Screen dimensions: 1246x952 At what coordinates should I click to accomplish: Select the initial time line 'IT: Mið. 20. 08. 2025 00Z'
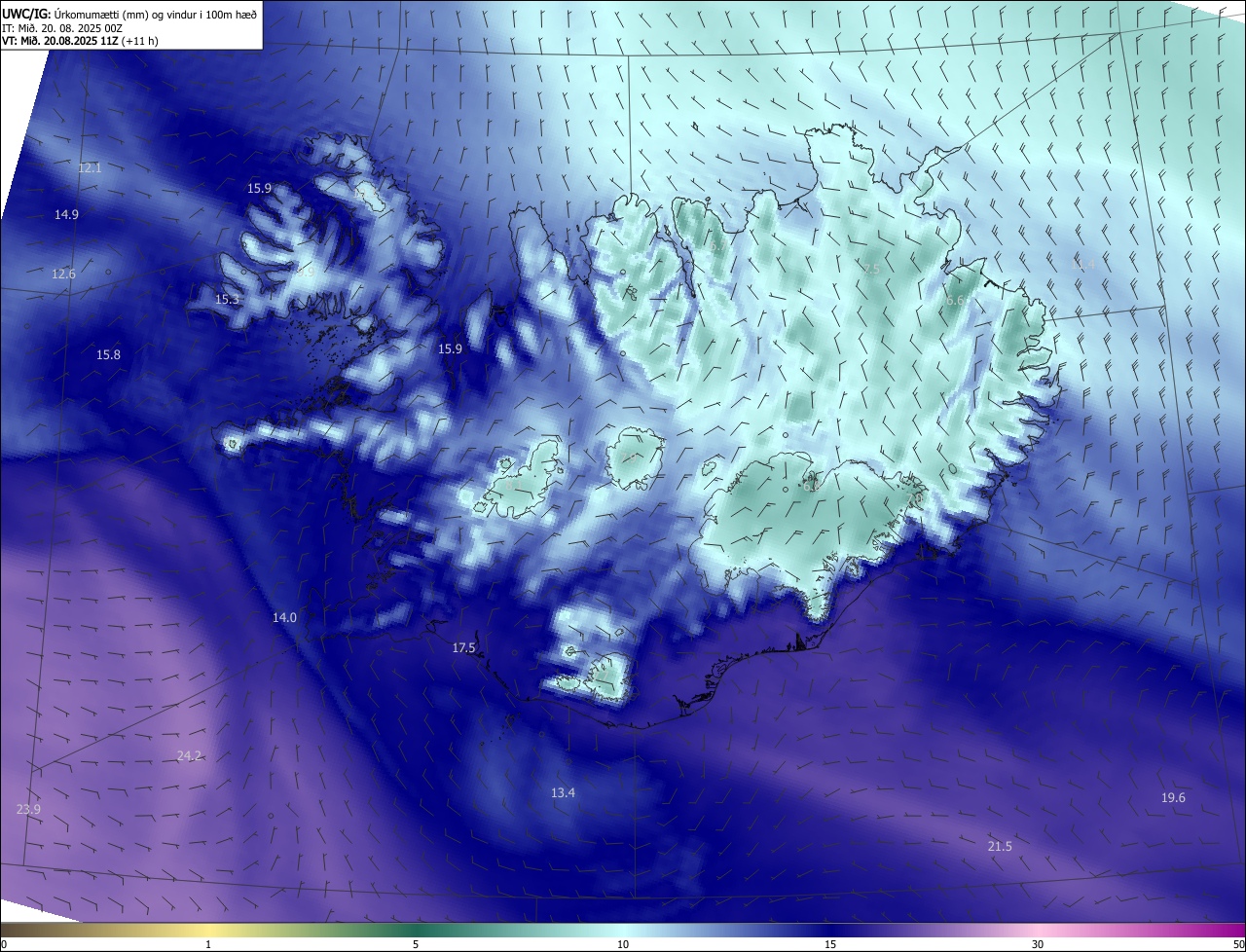[x=62, y=28]
